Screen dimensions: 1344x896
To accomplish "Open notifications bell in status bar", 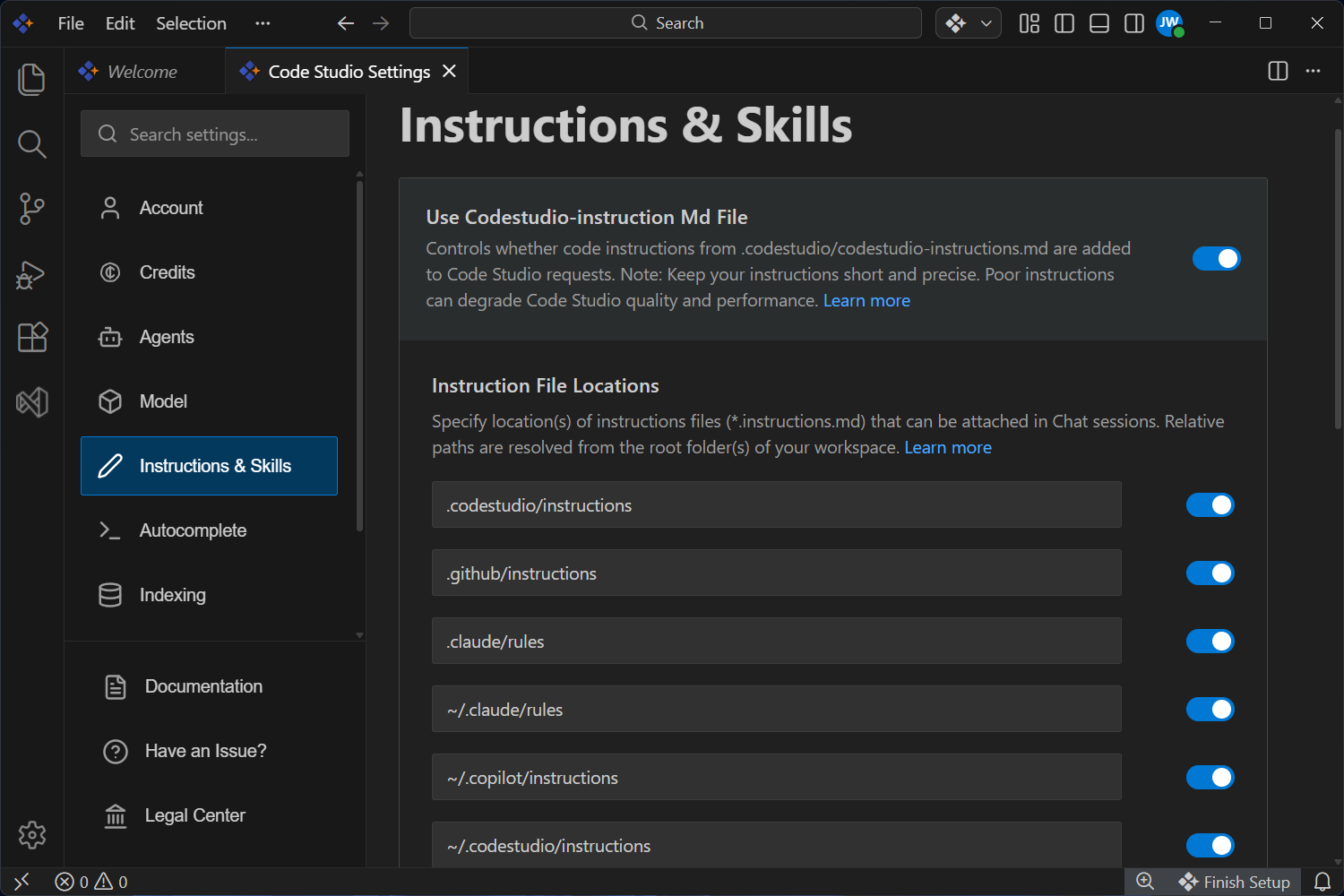I will pyautogui.click(x=1322, y=882).
